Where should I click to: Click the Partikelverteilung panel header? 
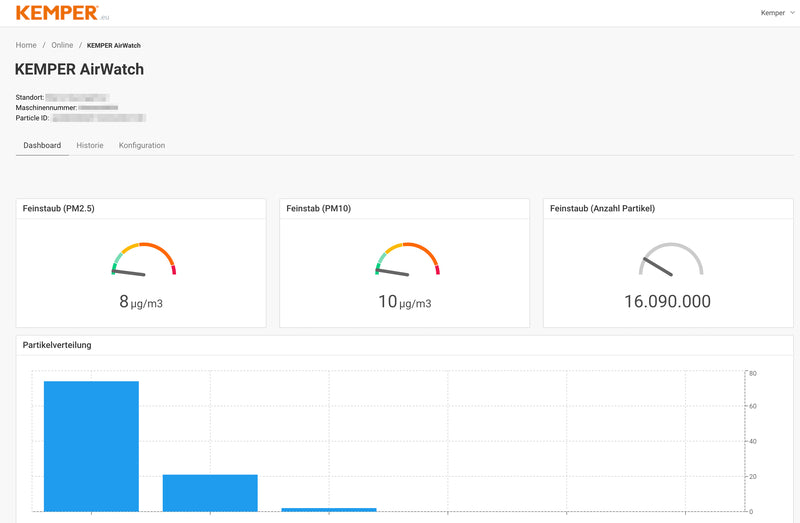(x=58, y=345)
